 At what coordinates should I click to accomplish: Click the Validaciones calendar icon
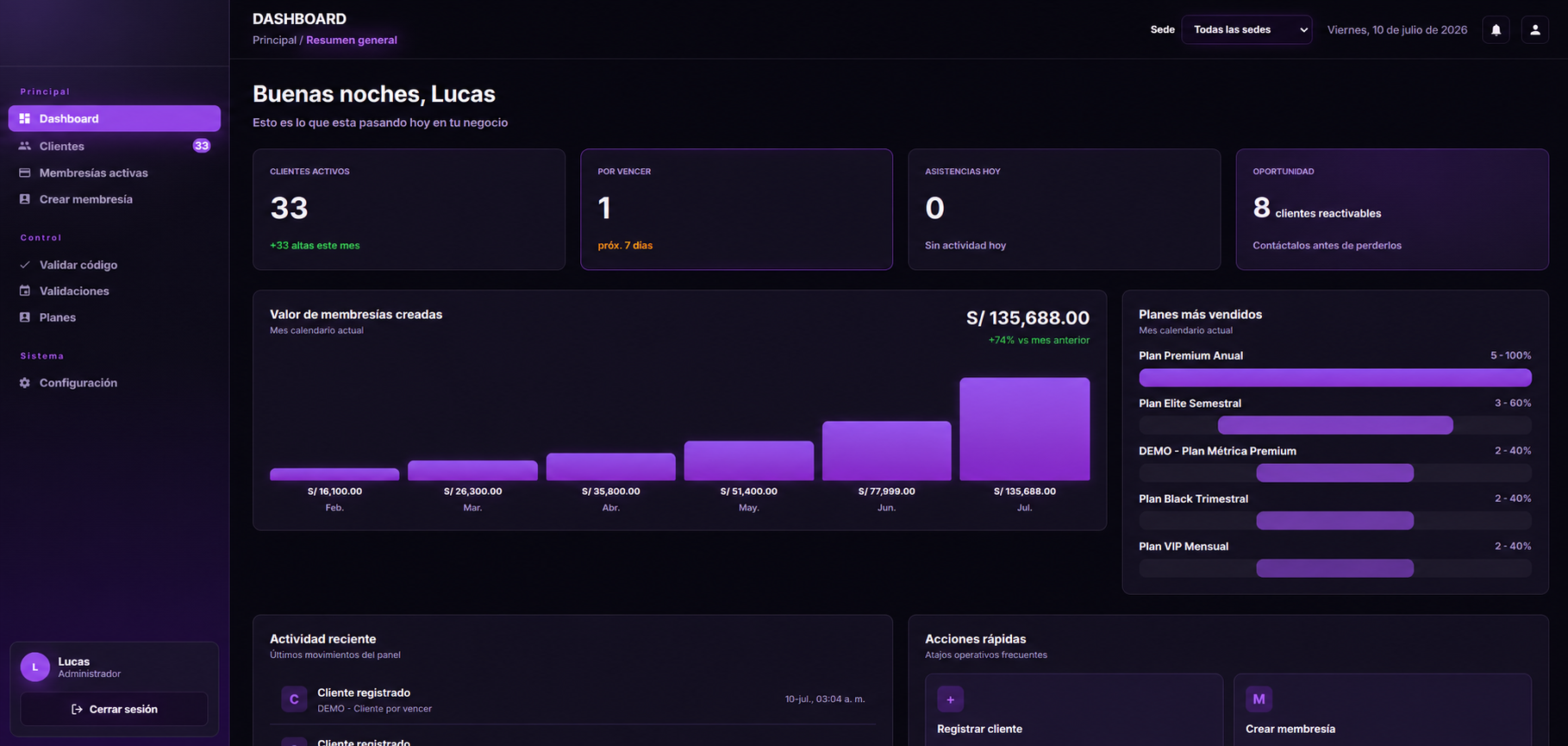tap(25, 291)
